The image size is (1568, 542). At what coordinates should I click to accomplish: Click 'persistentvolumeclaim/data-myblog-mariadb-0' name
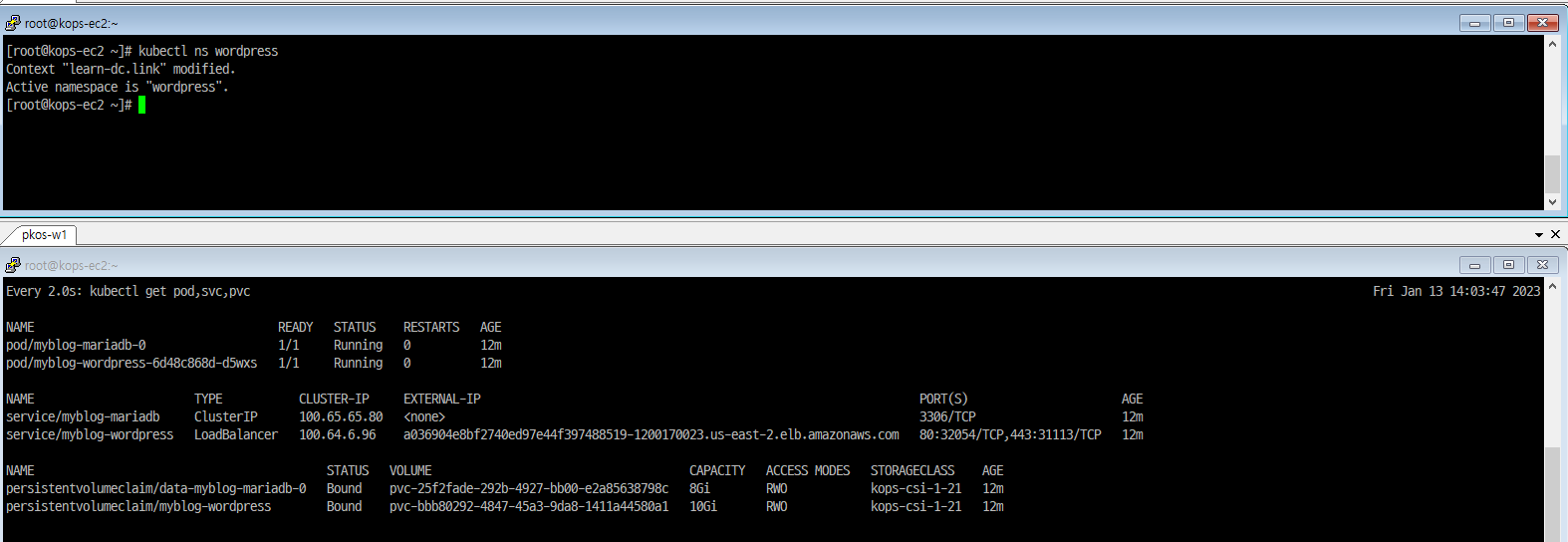pos(156,488)
